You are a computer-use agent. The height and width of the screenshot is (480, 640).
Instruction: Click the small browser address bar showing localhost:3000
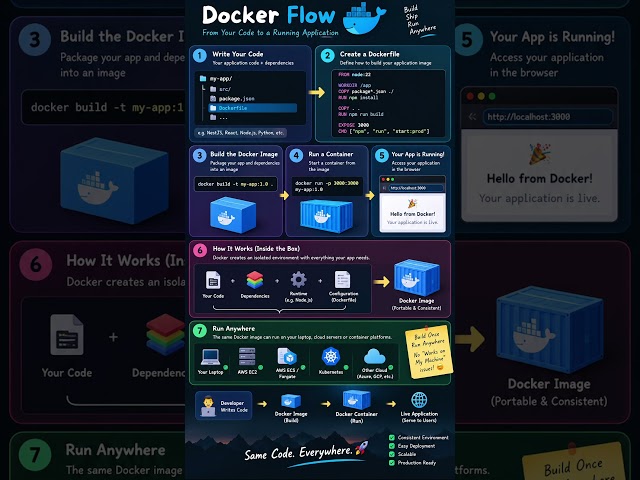[415, 188]
